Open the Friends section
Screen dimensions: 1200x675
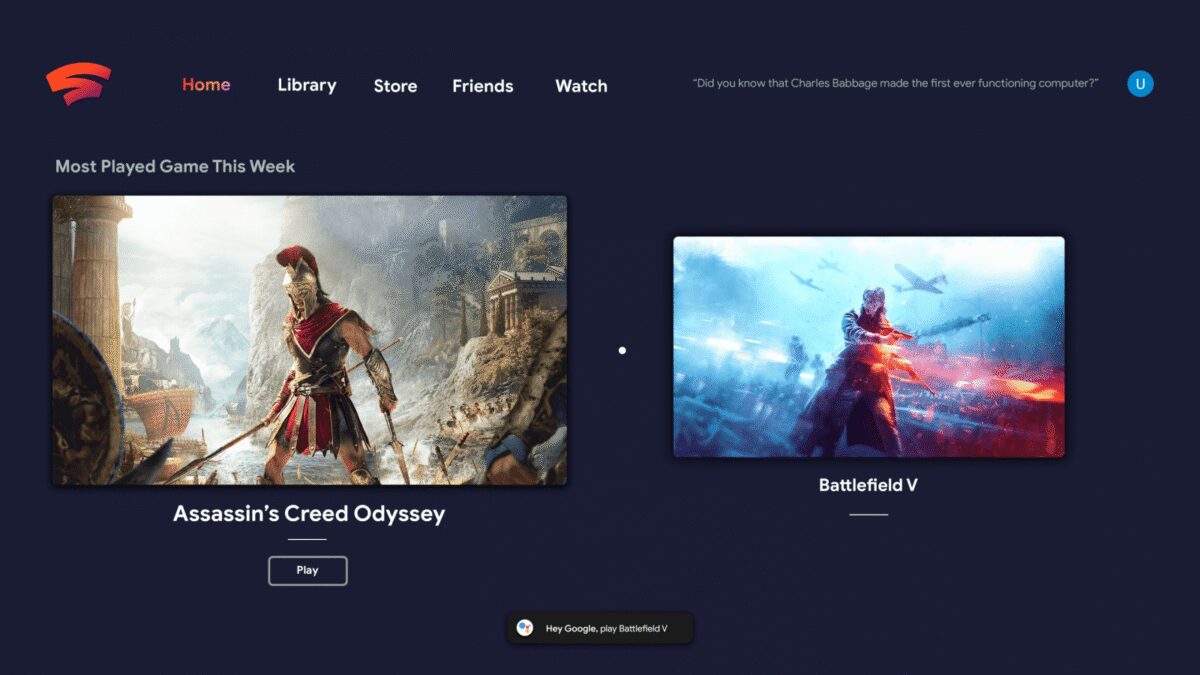tap(483, 86)
